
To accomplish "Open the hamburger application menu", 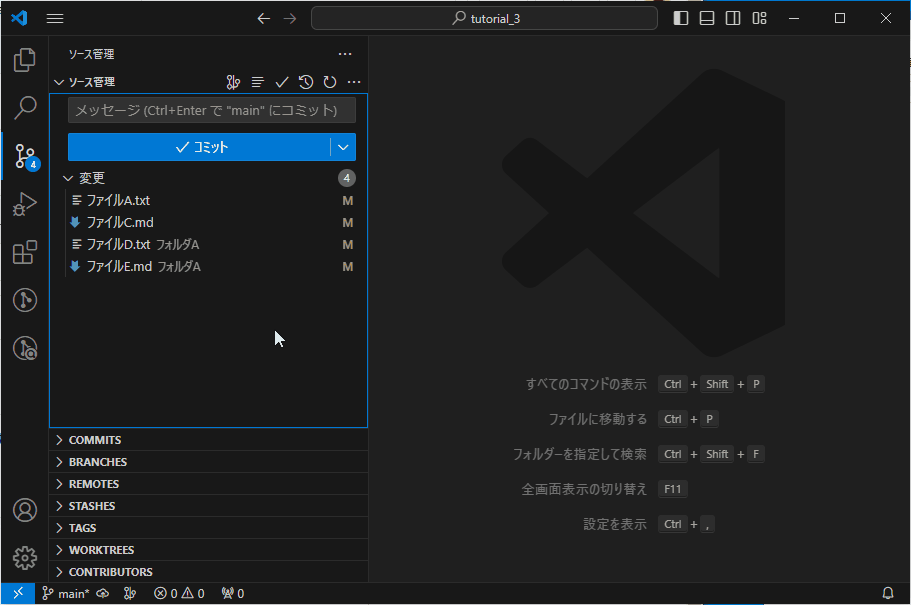I will click(x=55, y=19).
